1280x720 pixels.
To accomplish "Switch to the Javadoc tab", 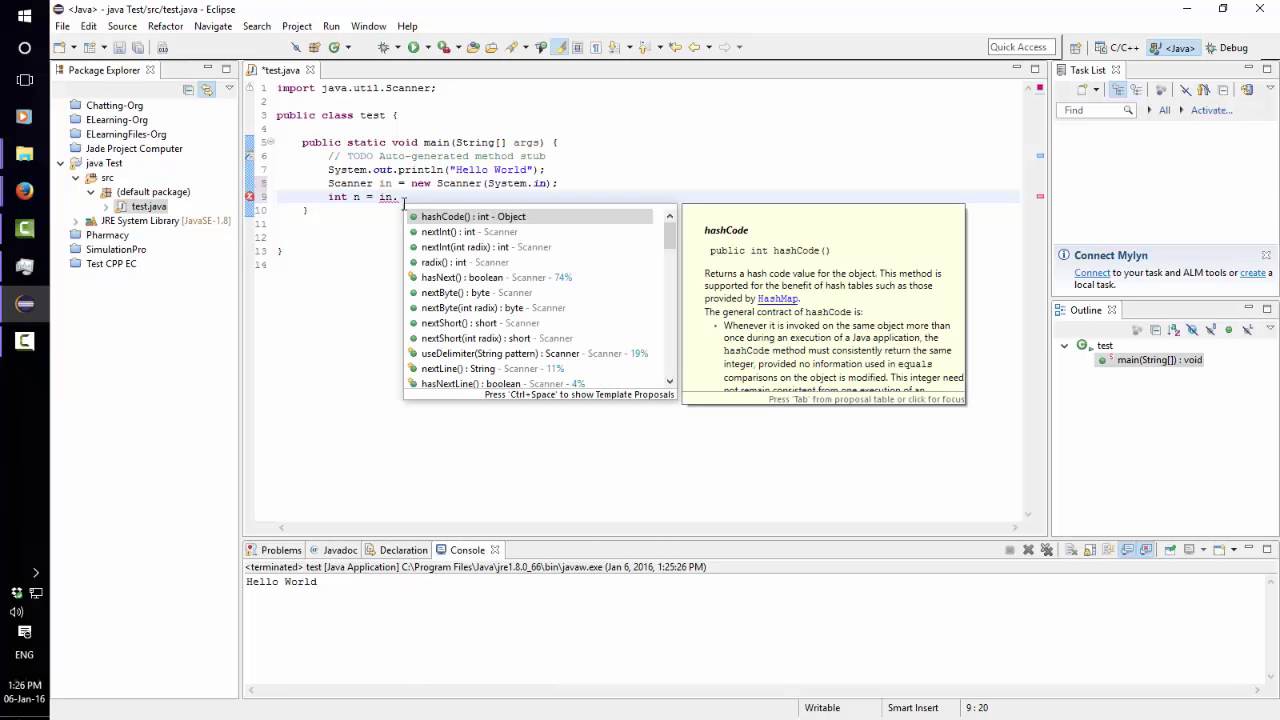I will point(333,550).
